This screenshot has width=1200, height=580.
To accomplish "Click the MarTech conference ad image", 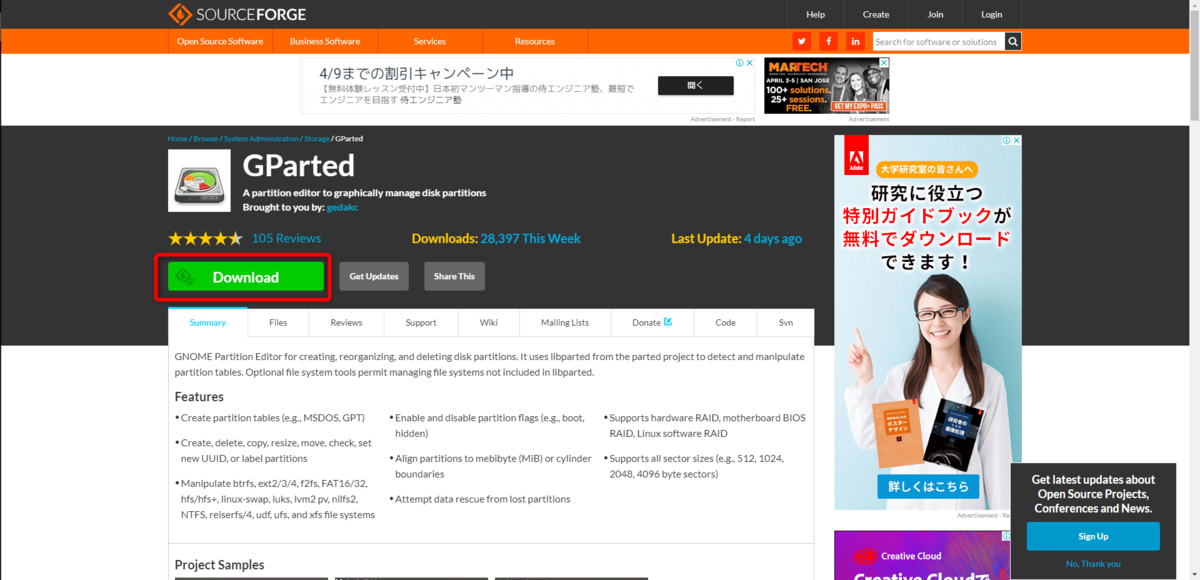I will (x=827, y=86).
